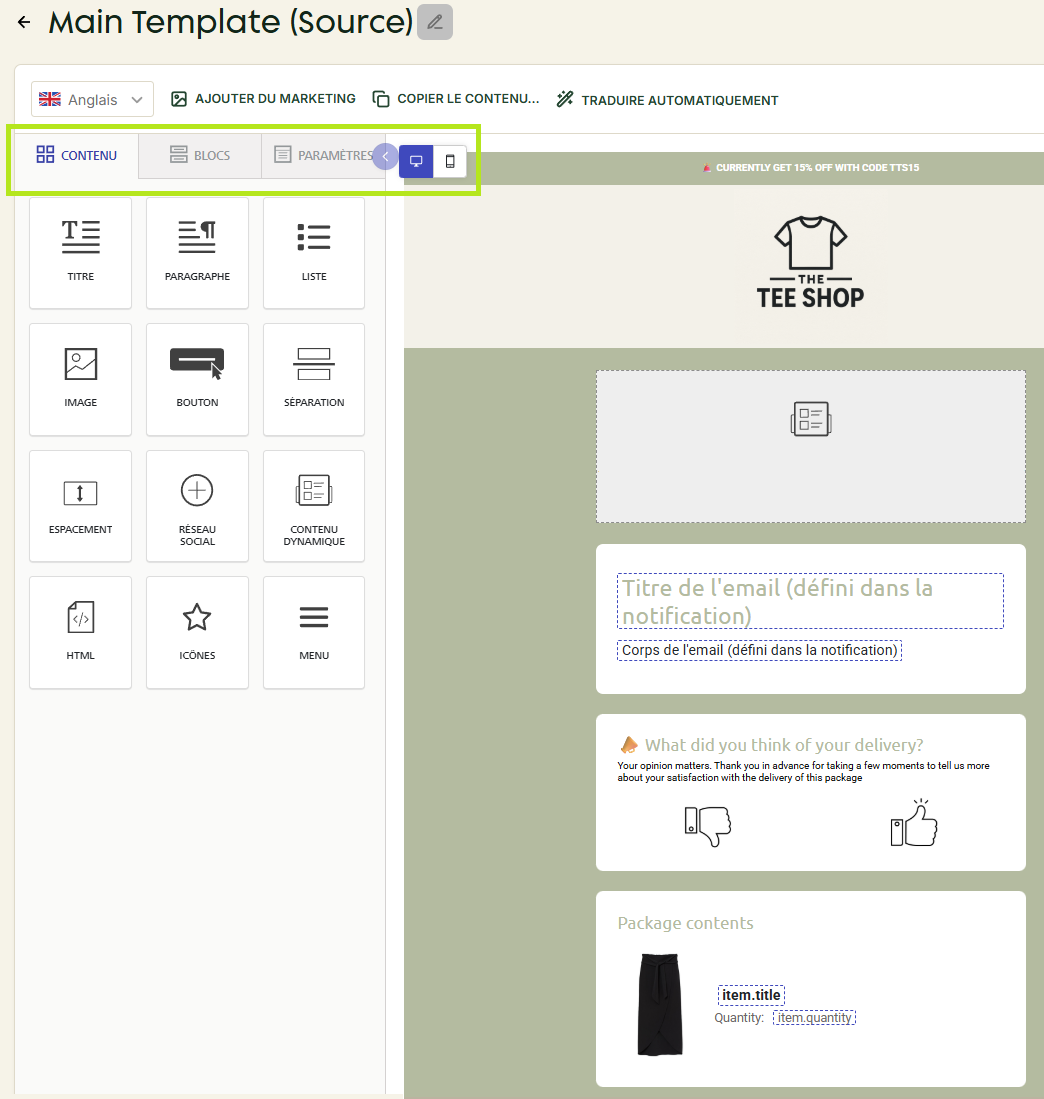Open the Paramètres tab
The image size is (1044, 1099).
point(323,155)
